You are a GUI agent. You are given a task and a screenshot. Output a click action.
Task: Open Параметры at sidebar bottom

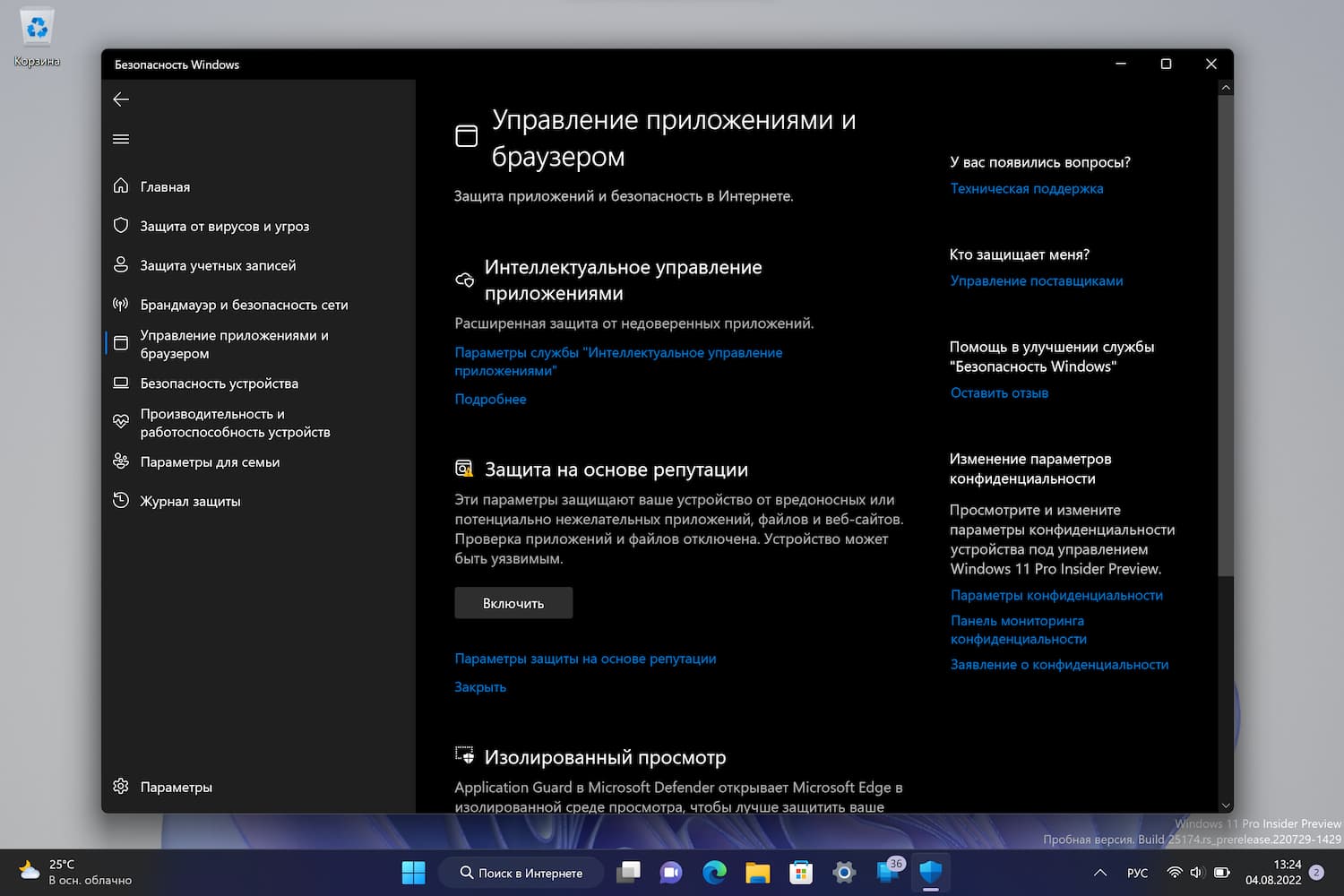tap(176, 787)
